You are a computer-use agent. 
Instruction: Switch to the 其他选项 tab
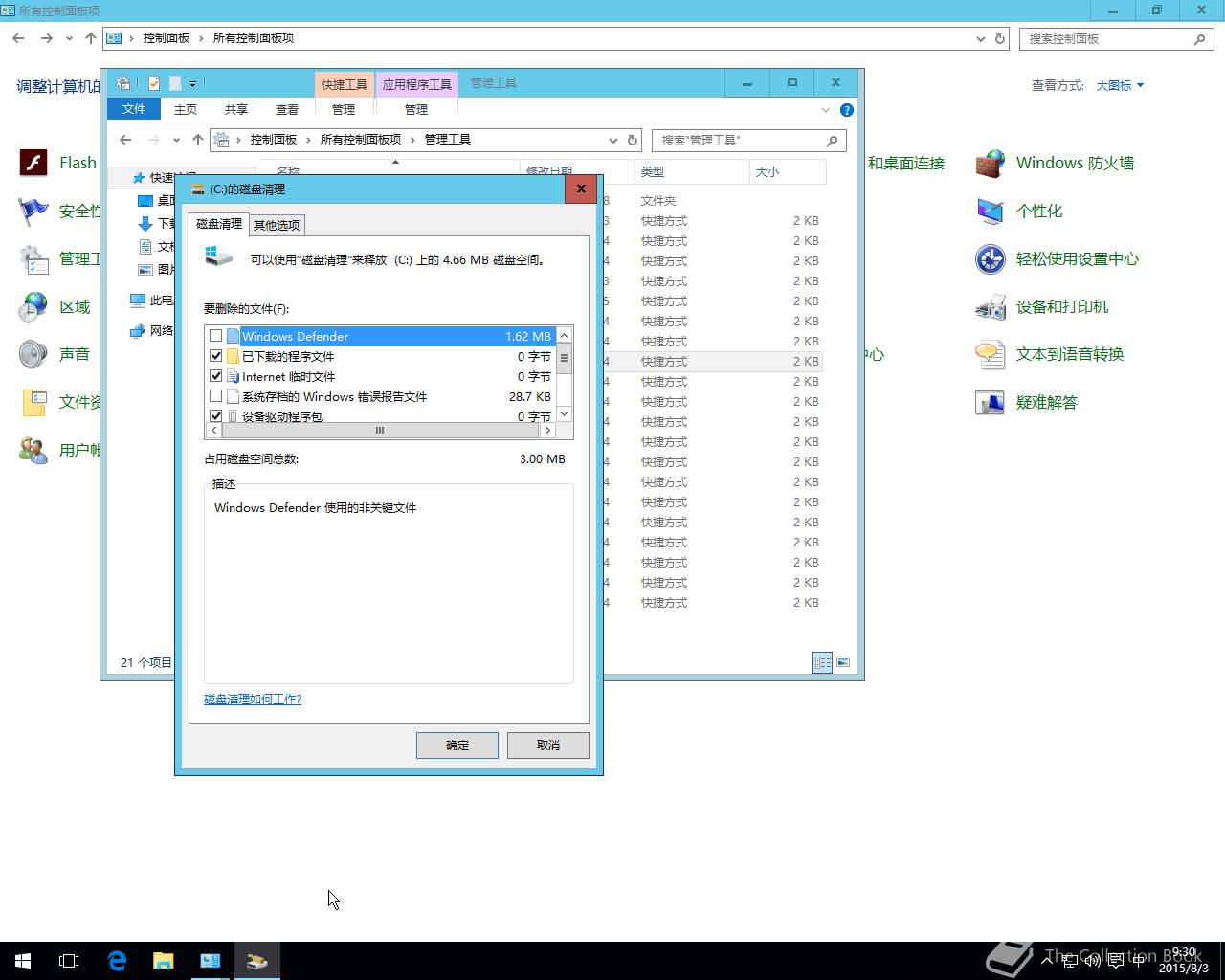coord(277,225)
